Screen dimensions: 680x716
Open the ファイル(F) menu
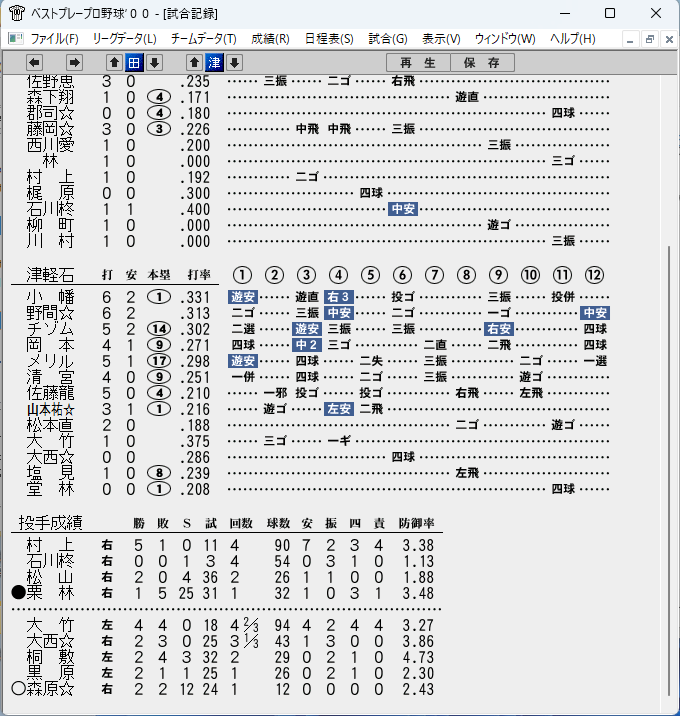click(x=54, y=39)
